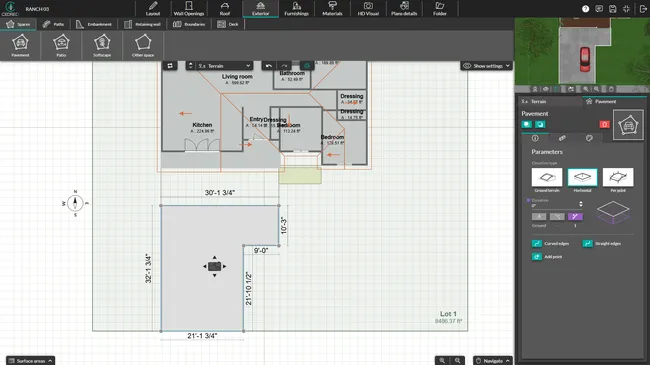
Task: Open the Navigate dropdown
Action: click(x=492, y=360)
